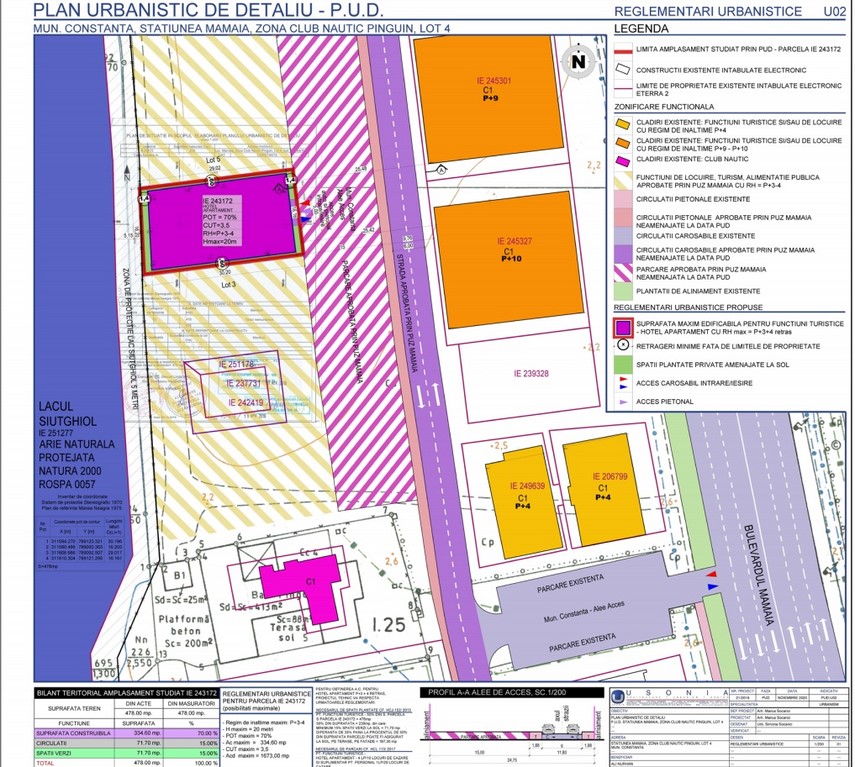Click the SUPRAFATA CONSTRUIBILA table row
Image resolution: width=855 pixels, height=767 pixels.
(x=127, y=733)
